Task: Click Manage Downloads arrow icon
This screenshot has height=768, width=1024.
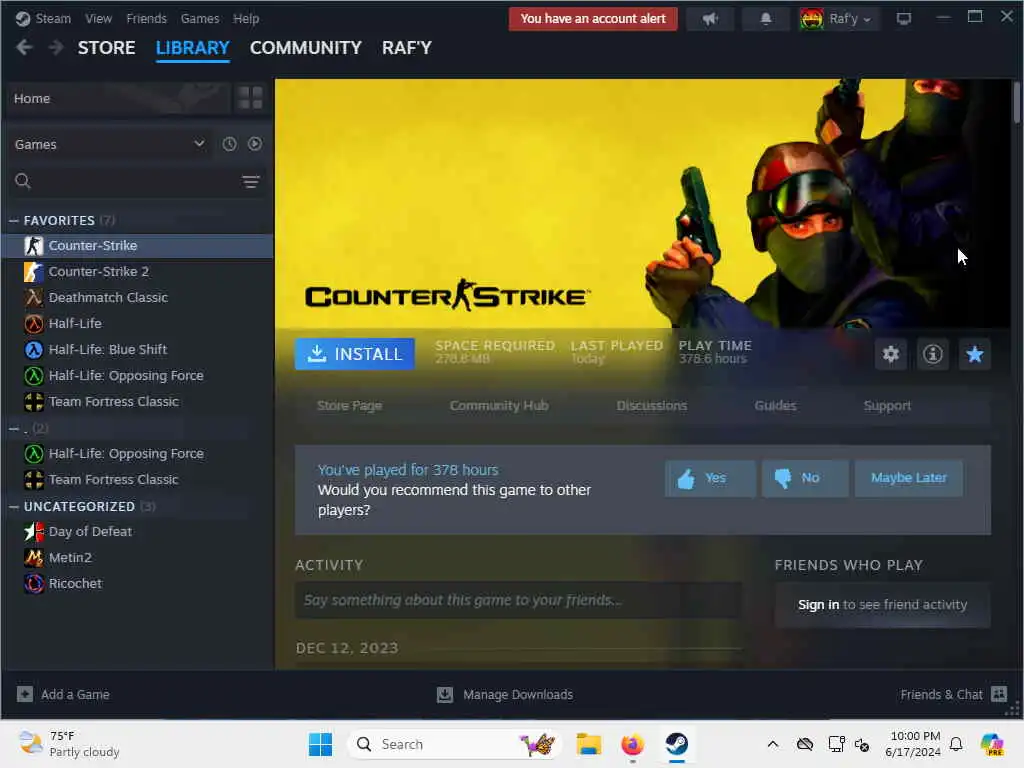Action: click(445, 694)
